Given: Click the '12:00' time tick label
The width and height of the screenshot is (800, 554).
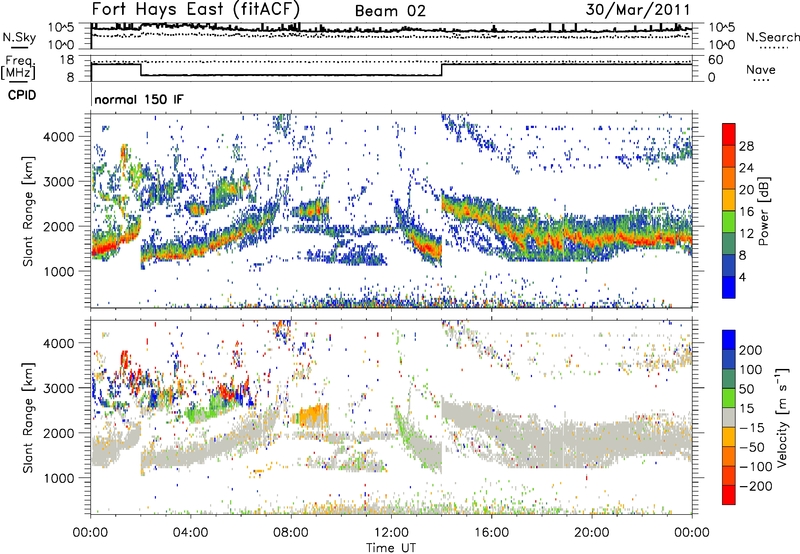Looking at the screenshot, I should click(x=391, y=533).
